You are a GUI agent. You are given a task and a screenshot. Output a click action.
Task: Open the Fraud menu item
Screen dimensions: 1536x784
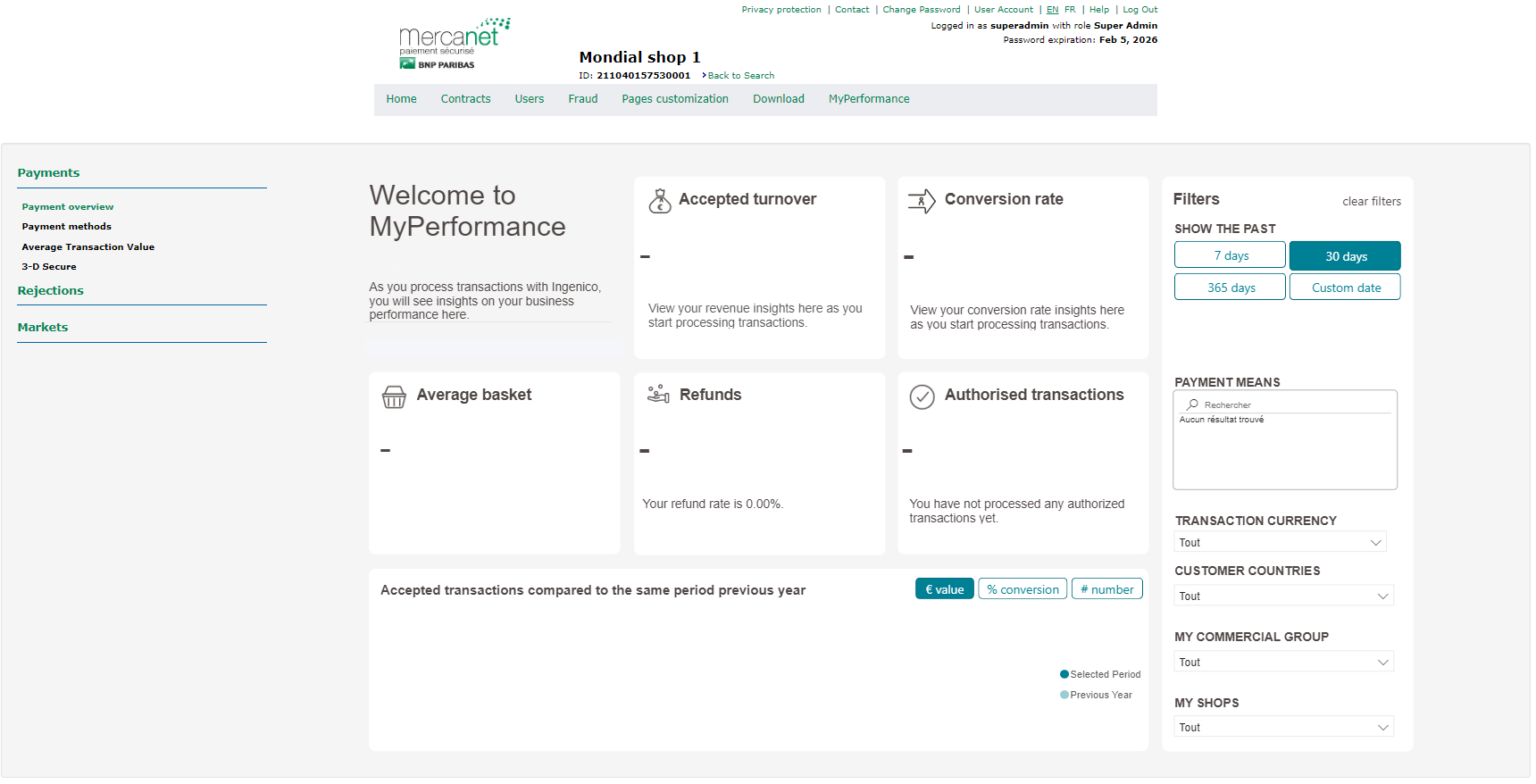pyautogui.click(x=582, y=99)
